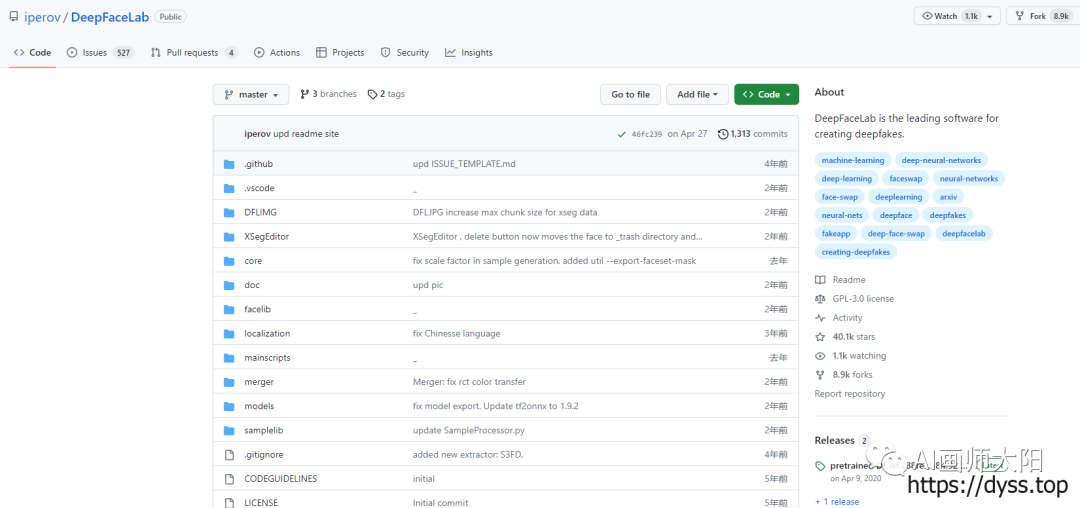1080x508 pixels.
Task: Expand the Watch dropdown arrow
Action: (990, 16)
